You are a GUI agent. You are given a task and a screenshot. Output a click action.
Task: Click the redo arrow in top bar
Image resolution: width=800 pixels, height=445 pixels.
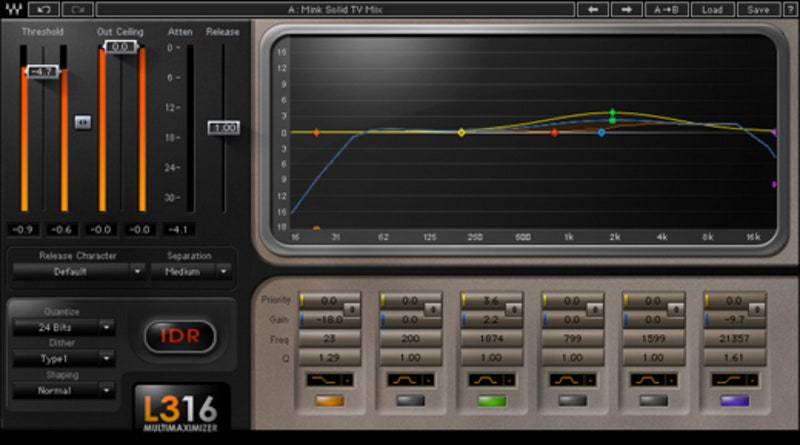pyautogui.click(x=76, y=10)
